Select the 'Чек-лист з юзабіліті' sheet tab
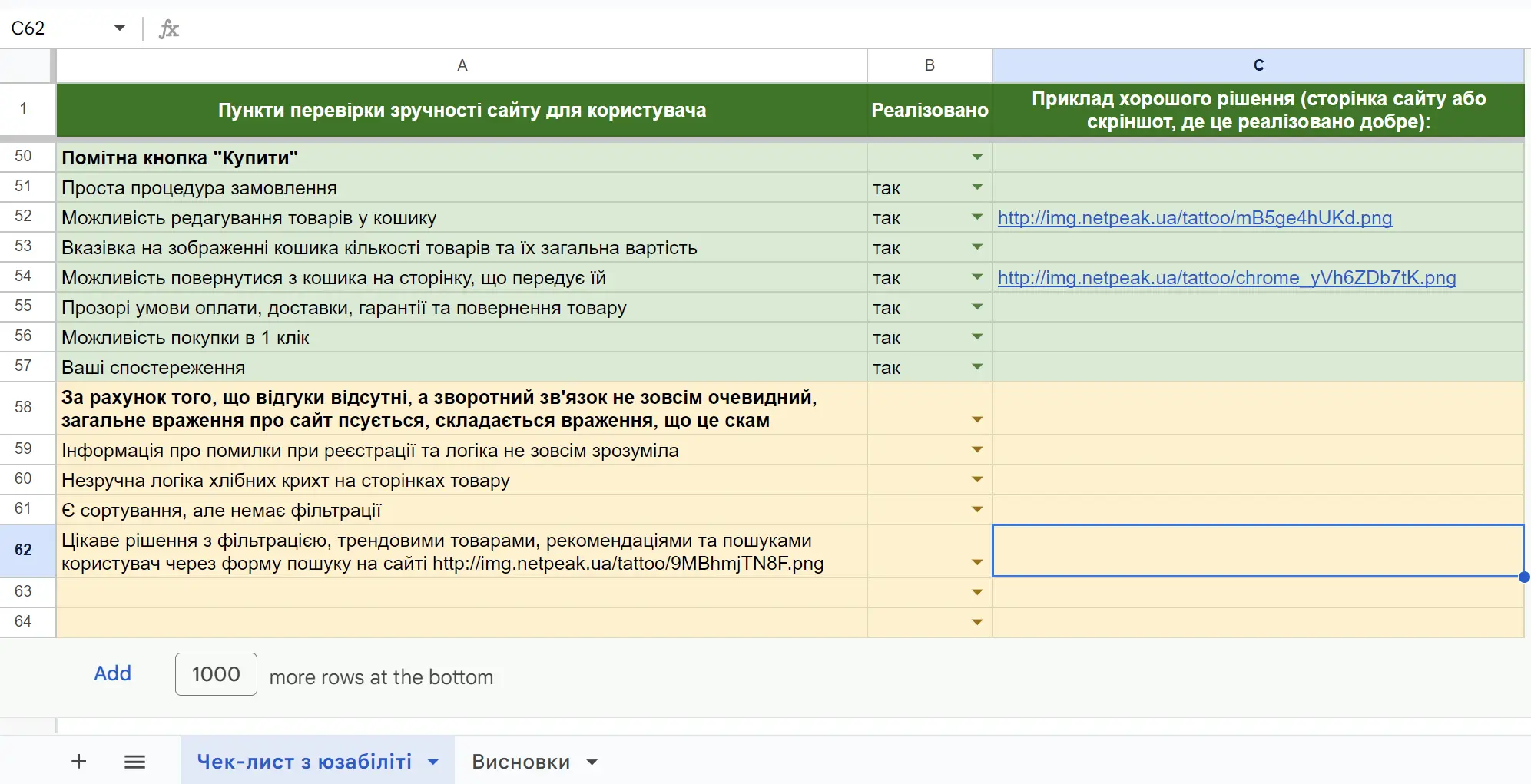 click(304, 762)
